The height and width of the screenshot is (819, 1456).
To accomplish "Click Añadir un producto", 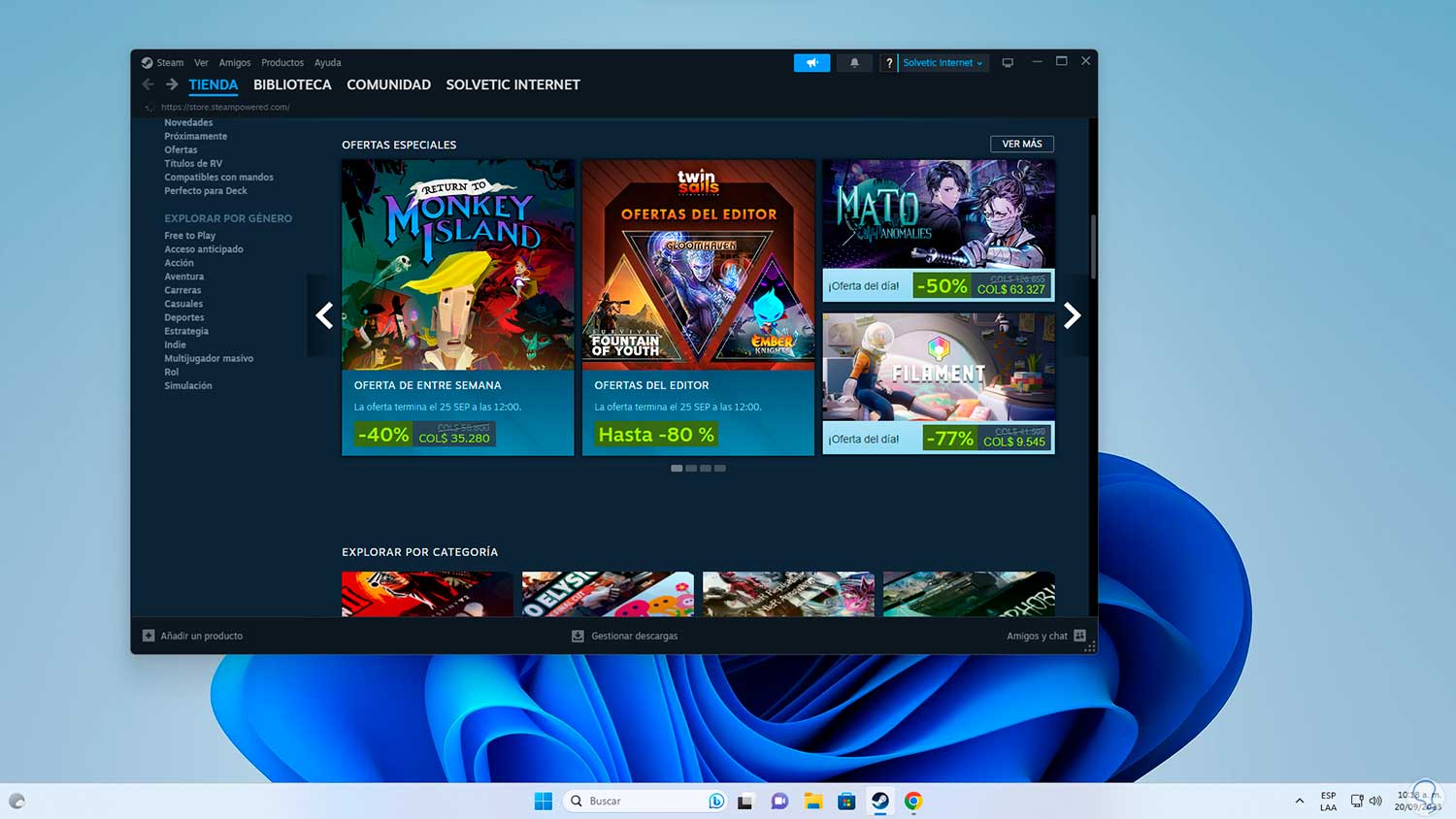I will 202,636.
